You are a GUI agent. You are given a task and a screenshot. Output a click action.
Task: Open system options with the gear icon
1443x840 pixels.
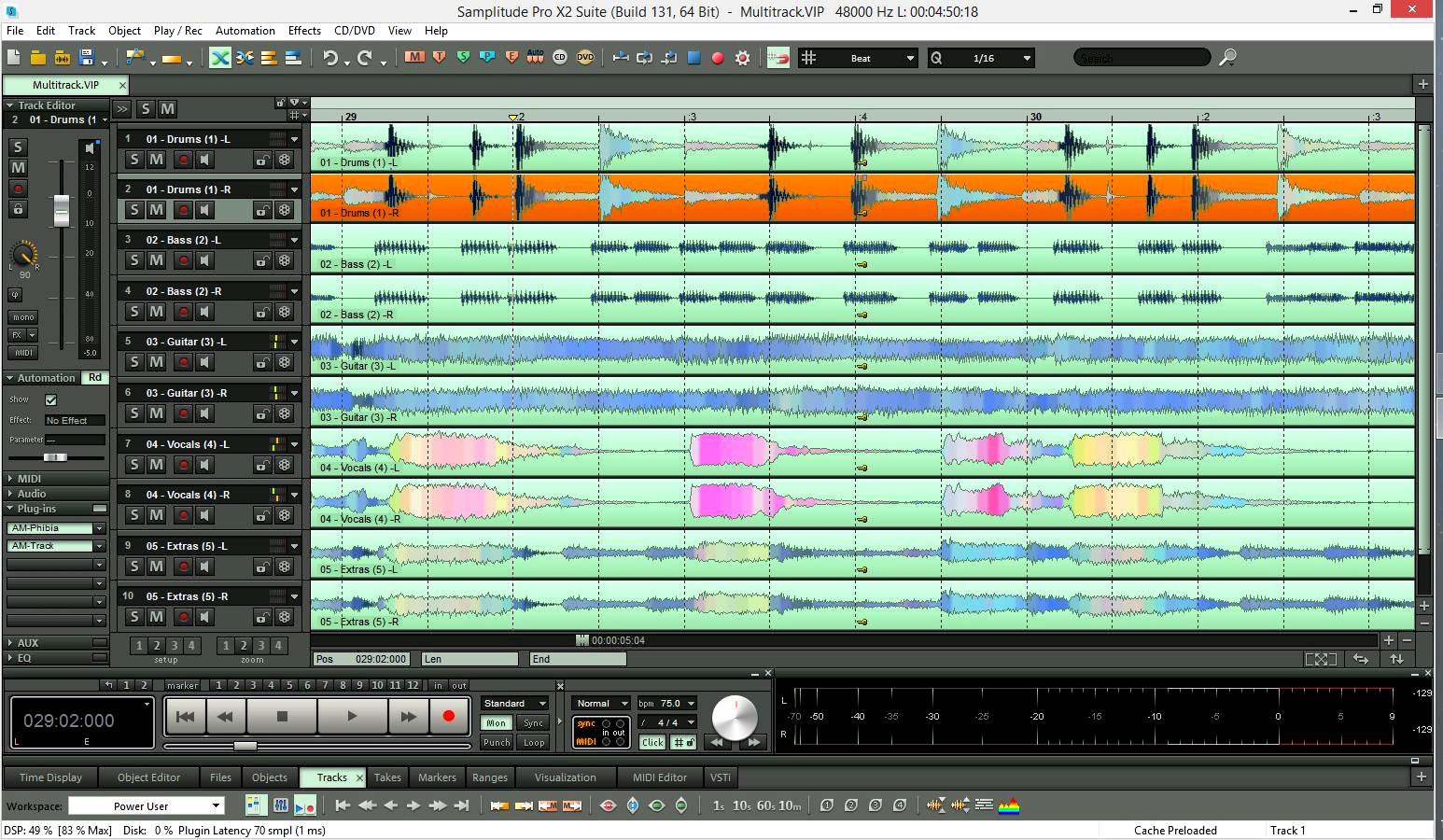click(x=743, y=58)
